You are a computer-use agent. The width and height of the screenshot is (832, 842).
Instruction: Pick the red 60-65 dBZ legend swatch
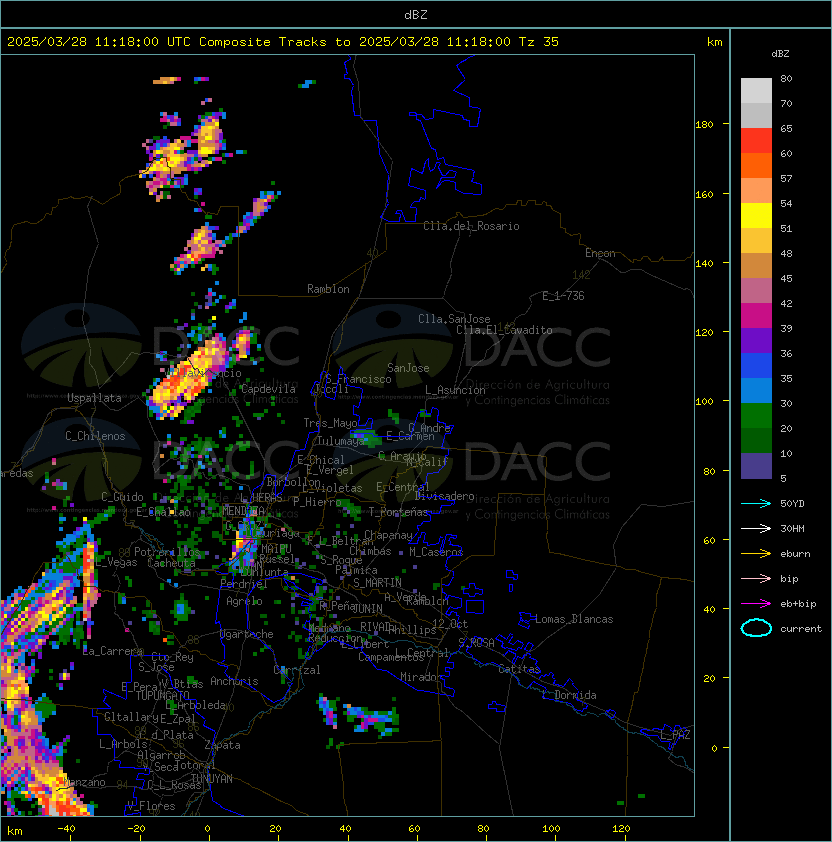click(x=756, y=141)
